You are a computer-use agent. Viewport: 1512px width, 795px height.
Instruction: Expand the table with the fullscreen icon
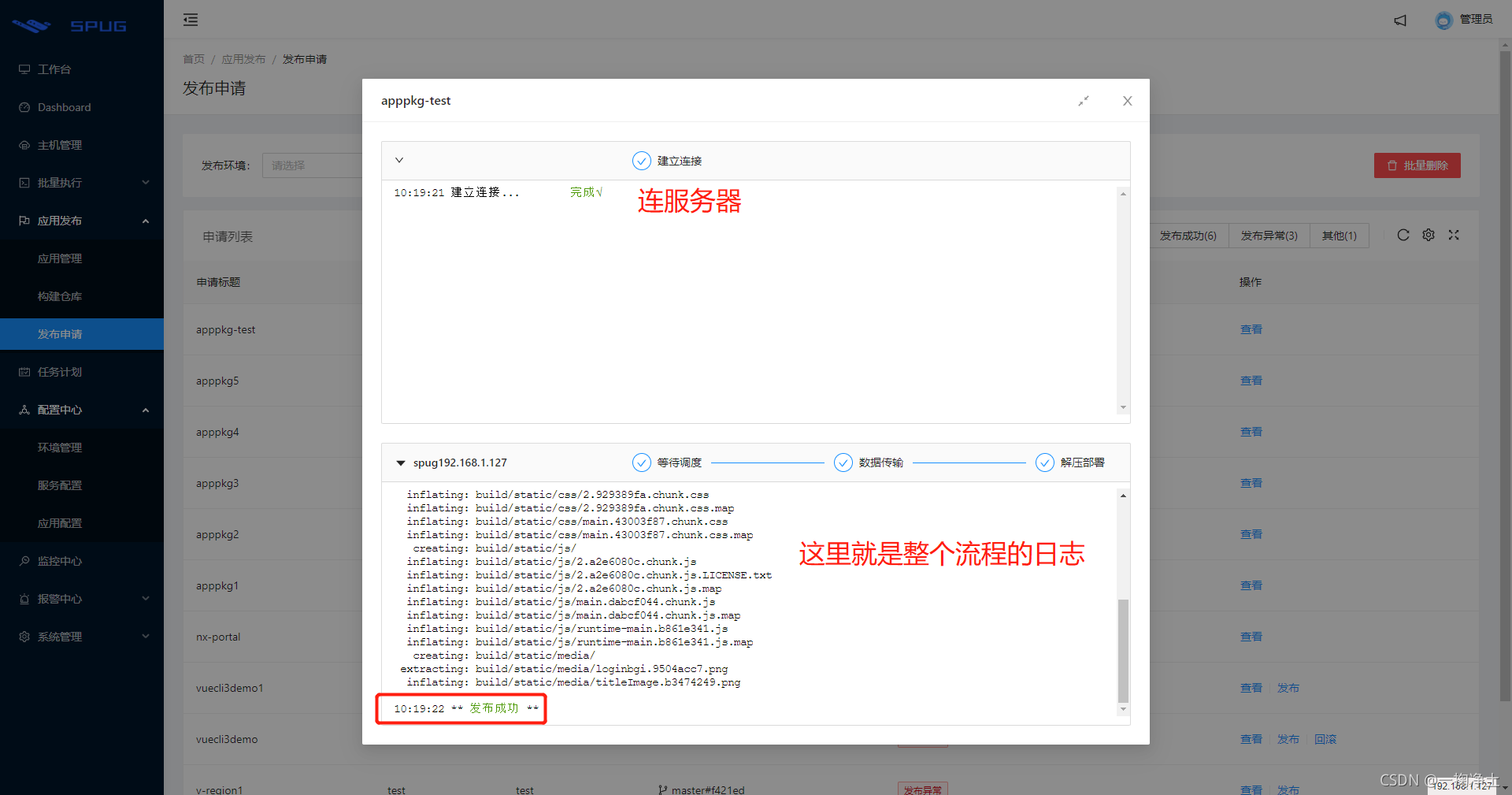[1455, 235]
